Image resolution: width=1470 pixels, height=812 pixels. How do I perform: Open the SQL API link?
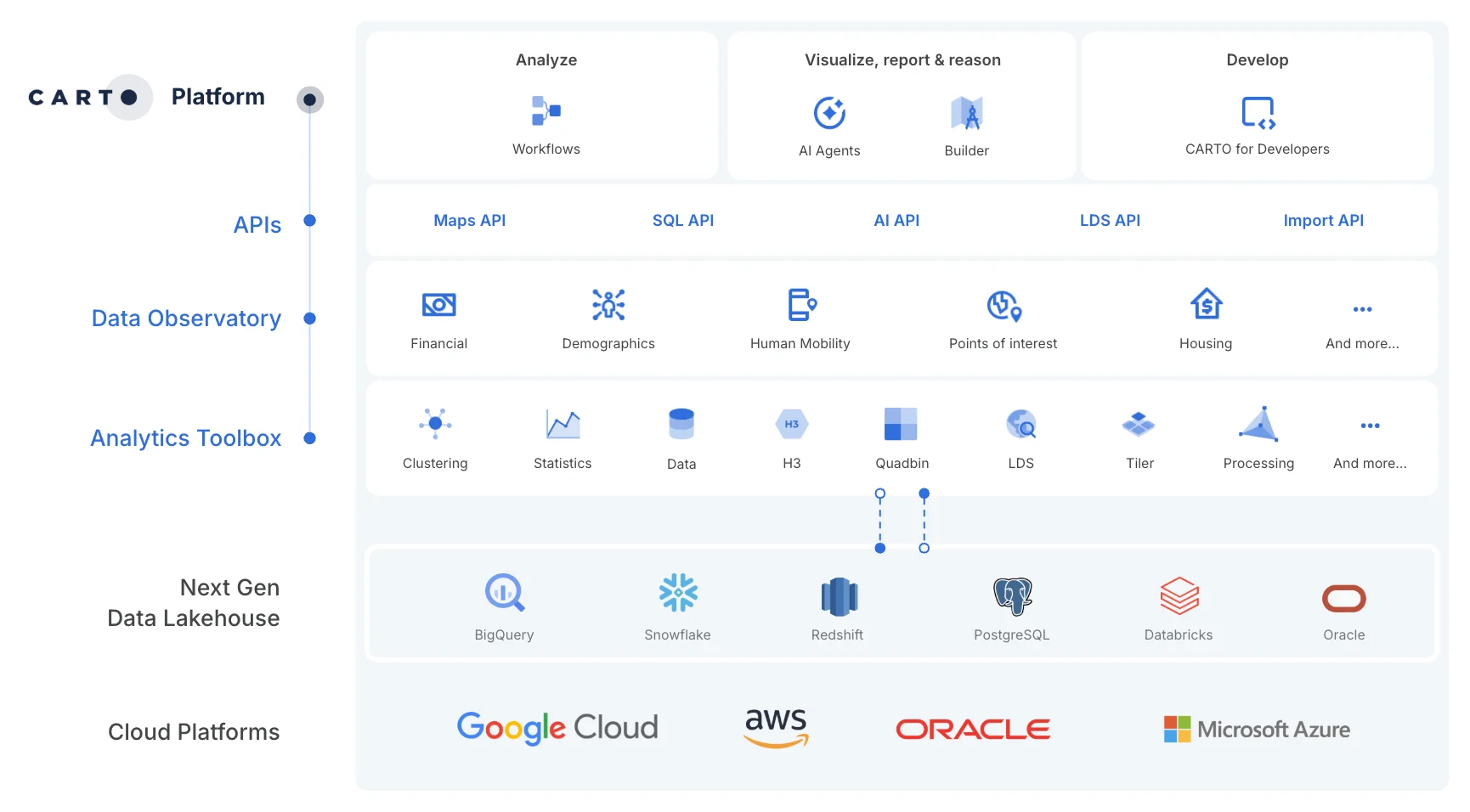(683, 221)
